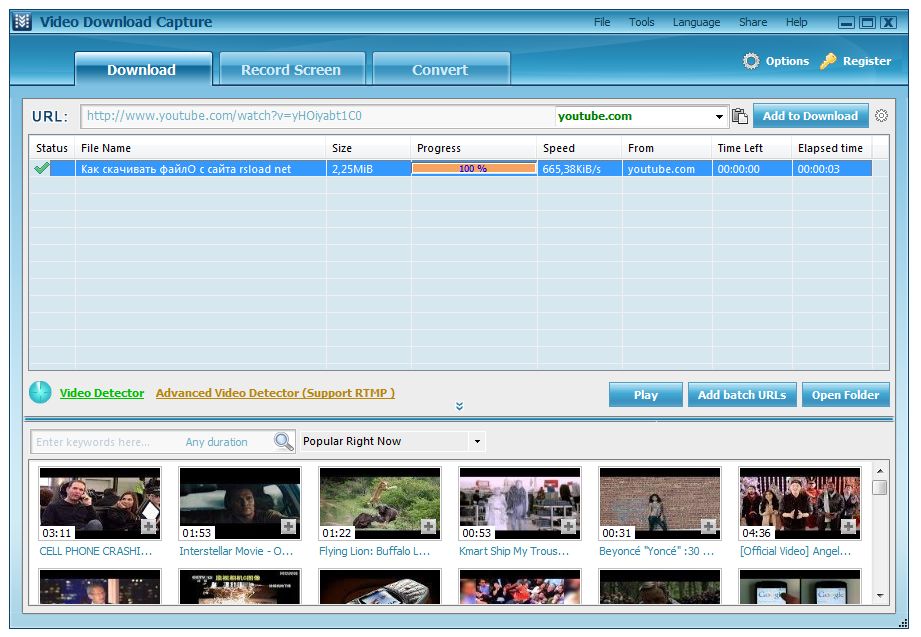Switch to the Record Screen tab
This screenshot has width=921, height=637.
[x=291, y=70]
